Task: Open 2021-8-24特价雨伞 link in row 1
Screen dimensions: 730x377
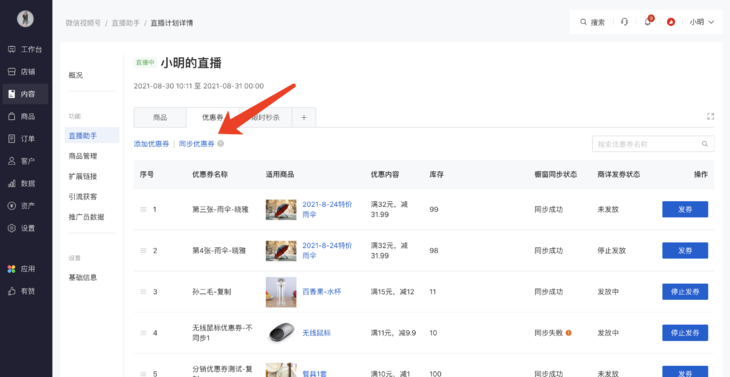Action: click(x=327, y=209)
